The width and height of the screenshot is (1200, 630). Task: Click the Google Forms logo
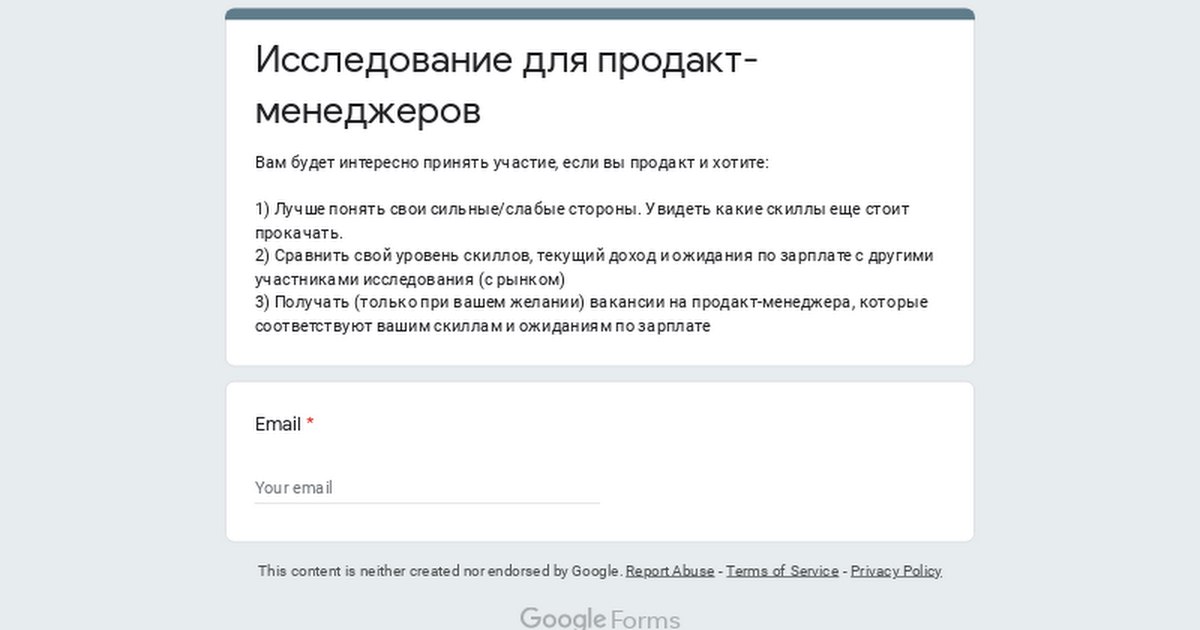600,619
